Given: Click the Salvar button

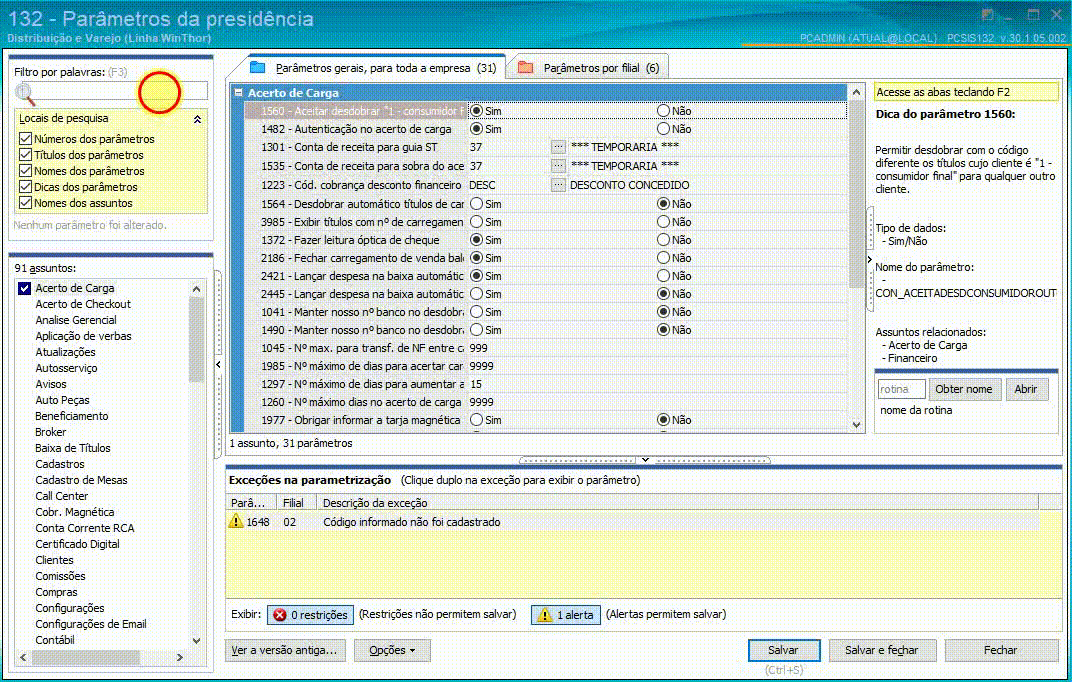Looking at the screenshot, I should point(783,650).
